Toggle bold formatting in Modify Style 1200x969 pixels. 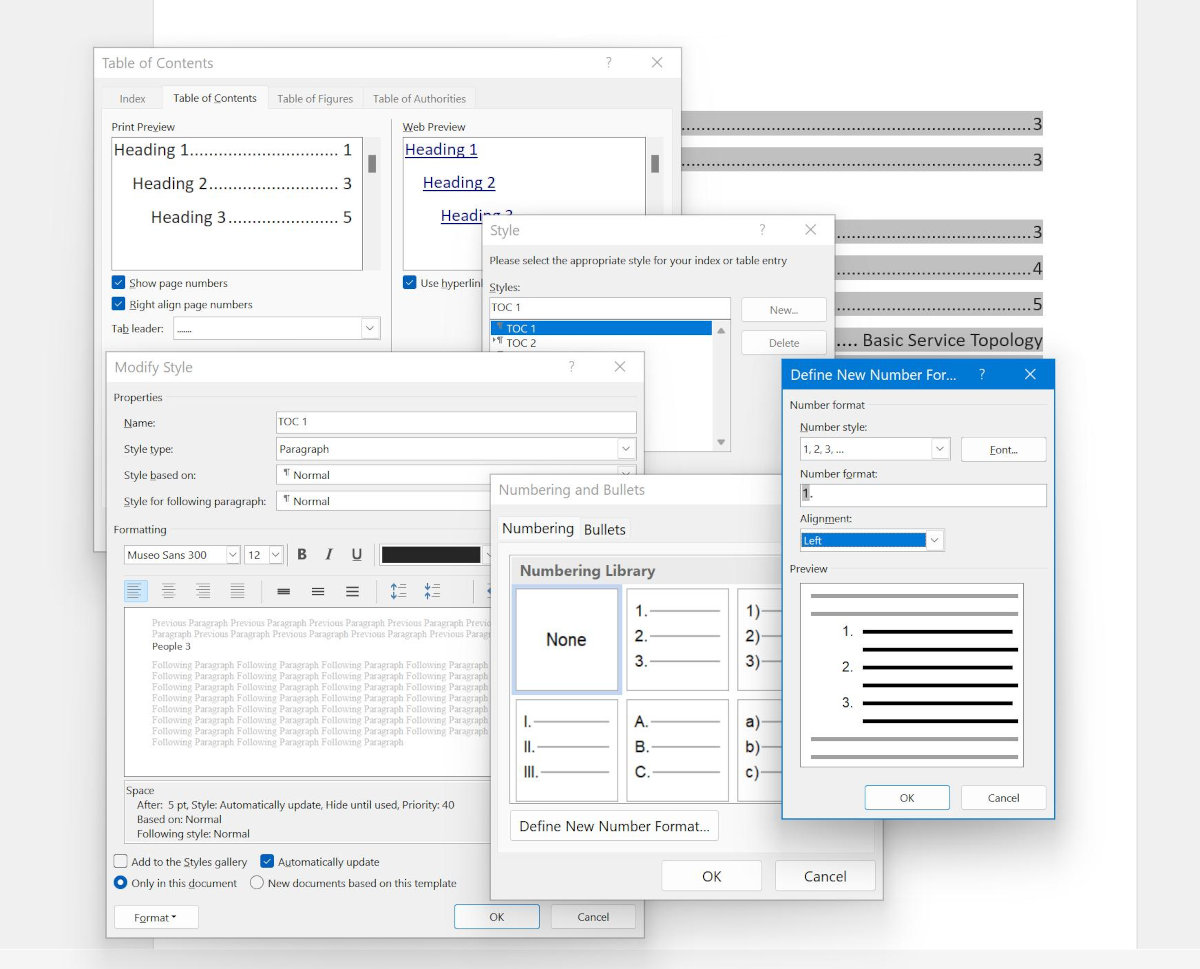tap(302, 554)
